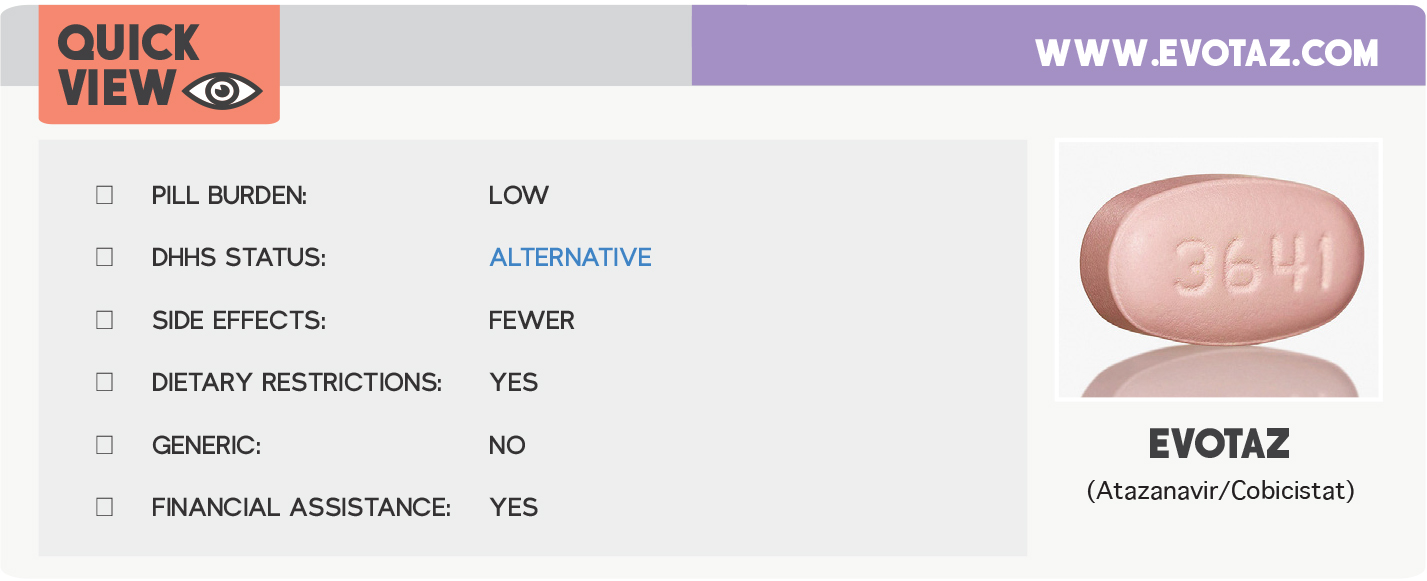1427x581 pixels.
Task: Click the Dietary Restrictions label
Action: pos(296,383)
